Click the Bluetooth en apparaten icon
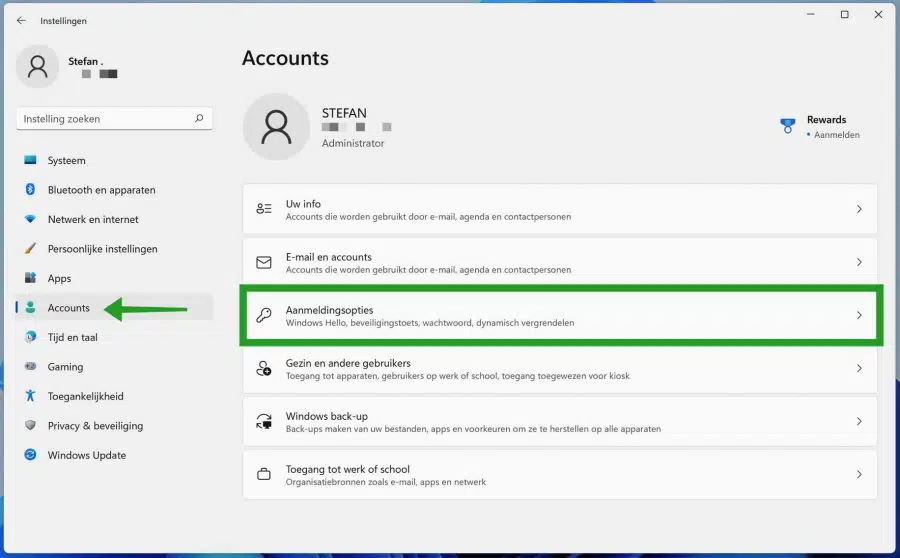This screenshot has width=900, height=558. 30,189
